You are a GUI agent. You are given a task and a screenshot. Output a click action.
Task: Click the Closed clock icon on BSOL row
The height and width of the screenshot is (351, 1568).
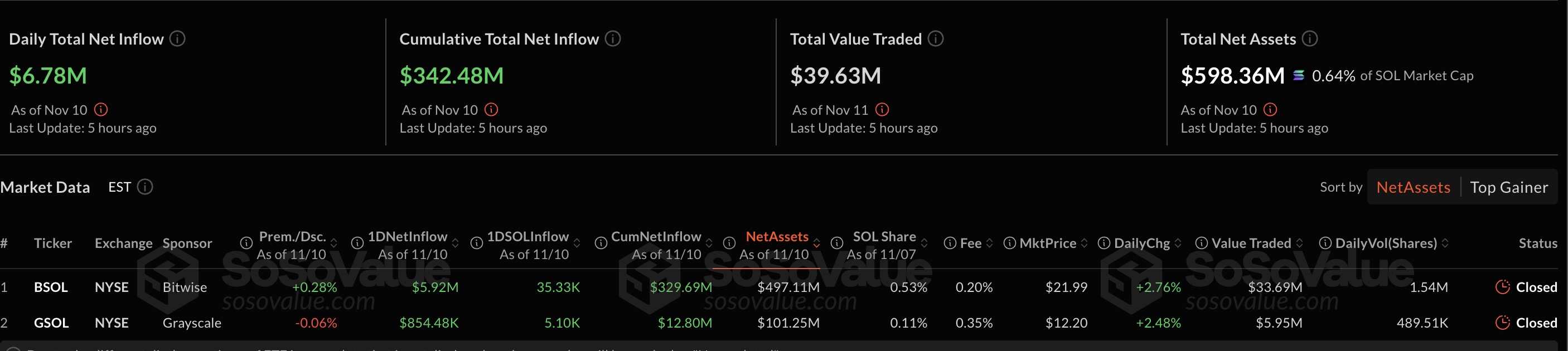(x=1504, y=286)
